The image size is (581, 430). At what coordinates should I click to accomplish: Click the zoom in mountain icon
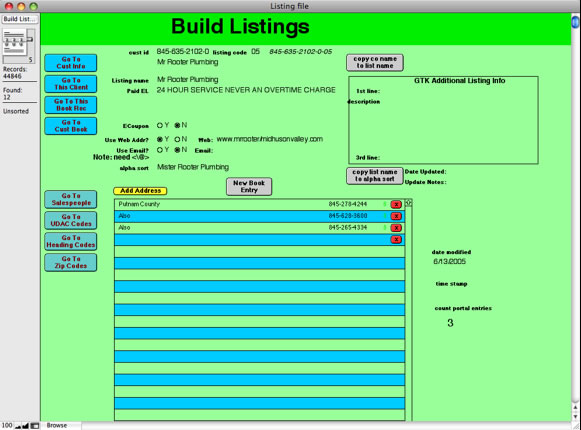[25, 426]
